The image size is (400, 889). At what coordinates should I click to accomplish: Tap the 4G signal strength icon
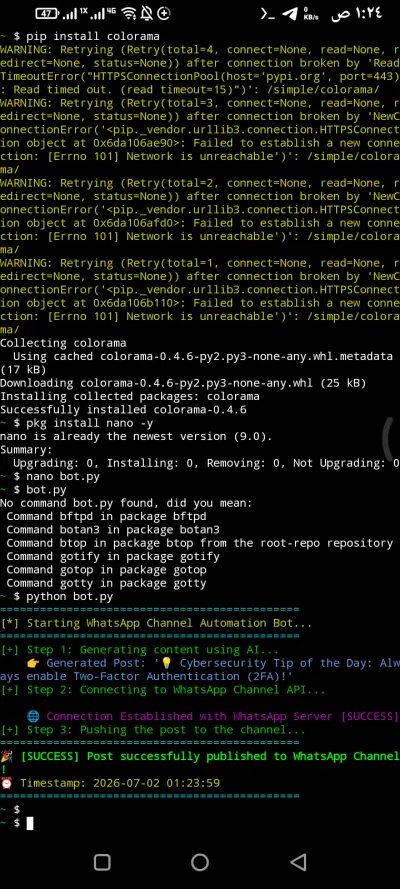pos(104,13)
